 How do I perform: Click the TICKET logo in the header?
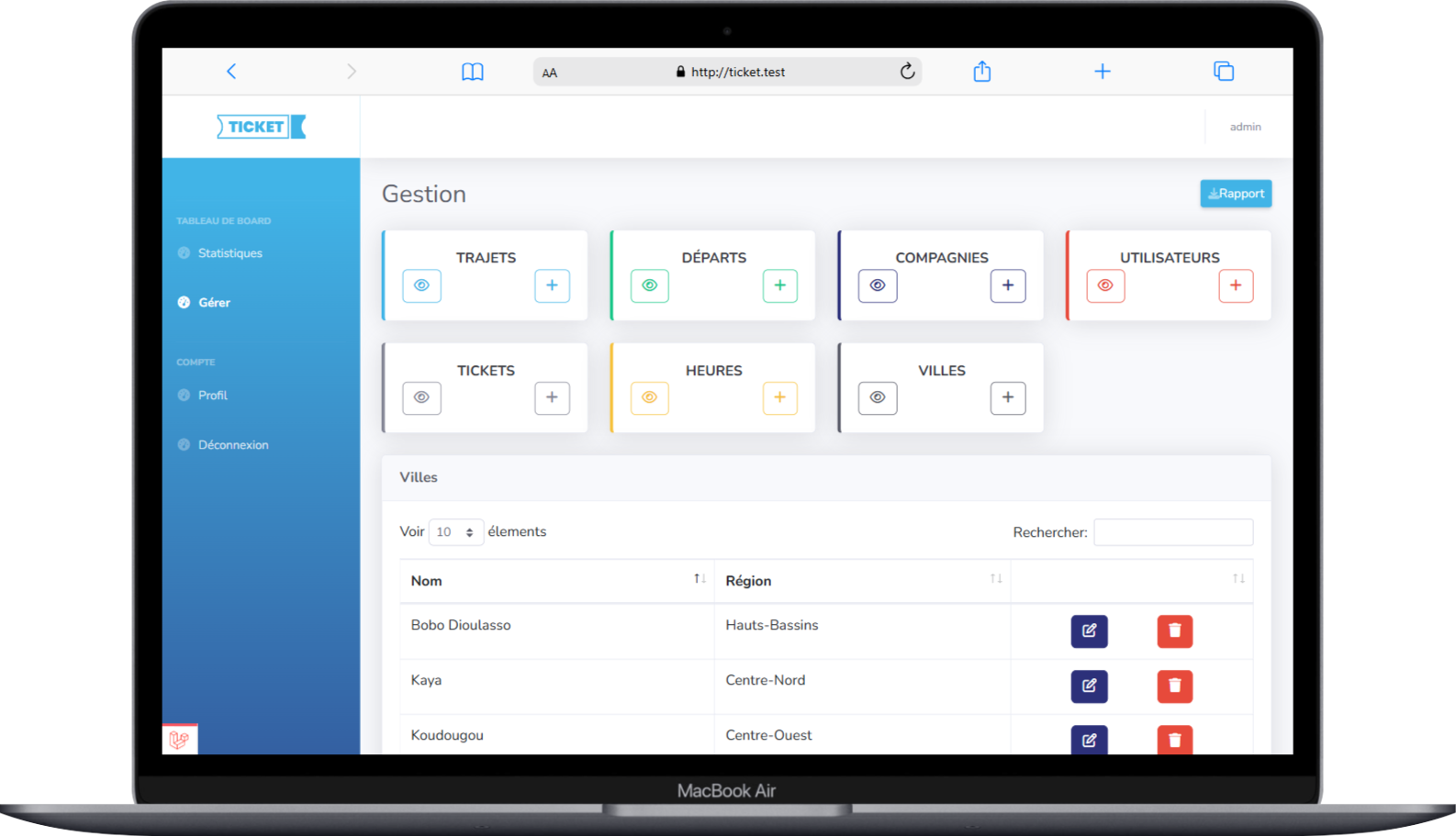click(x=261, y=127)
